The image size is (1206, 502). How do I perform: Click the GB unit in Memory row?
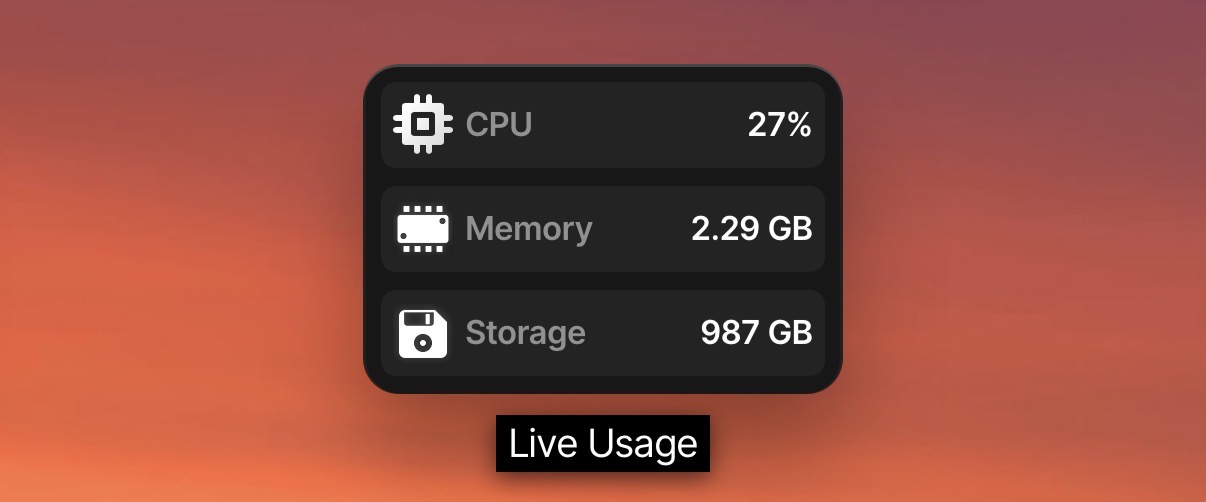789,229
